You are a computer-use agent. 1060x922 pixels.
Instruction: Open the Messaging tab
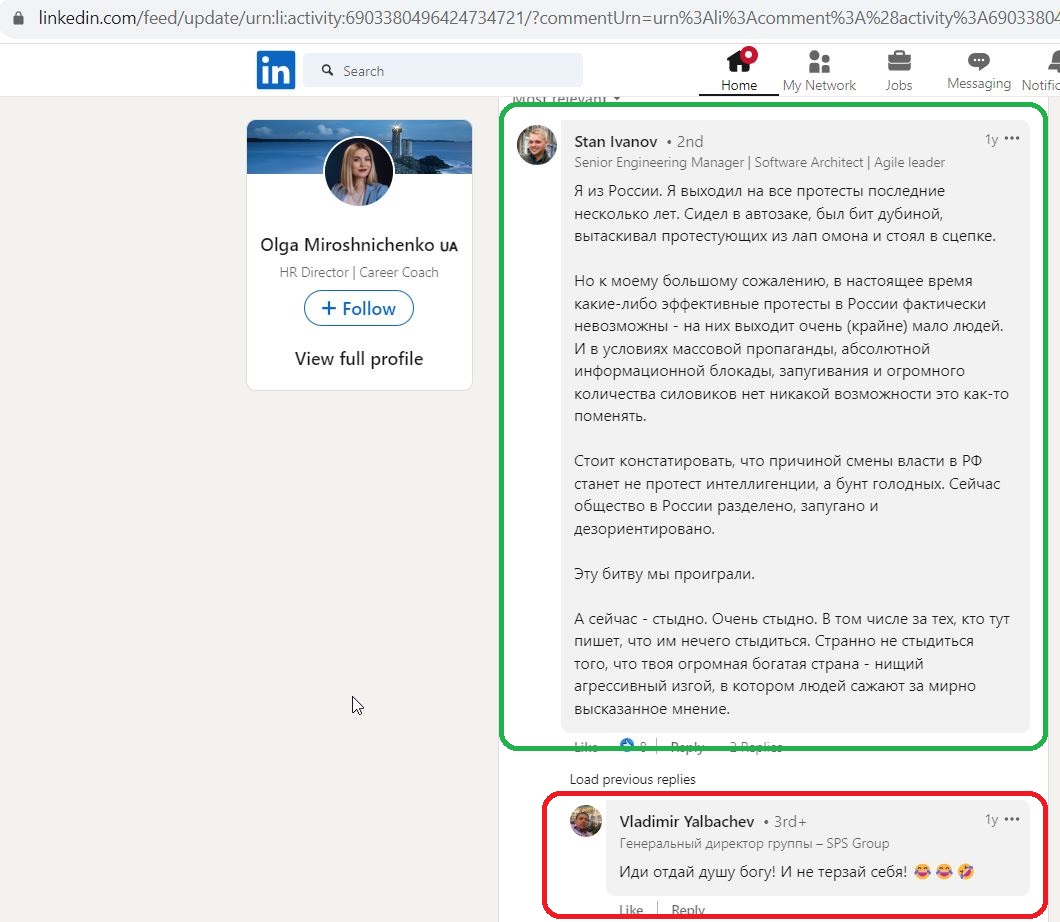click(978, 70)
